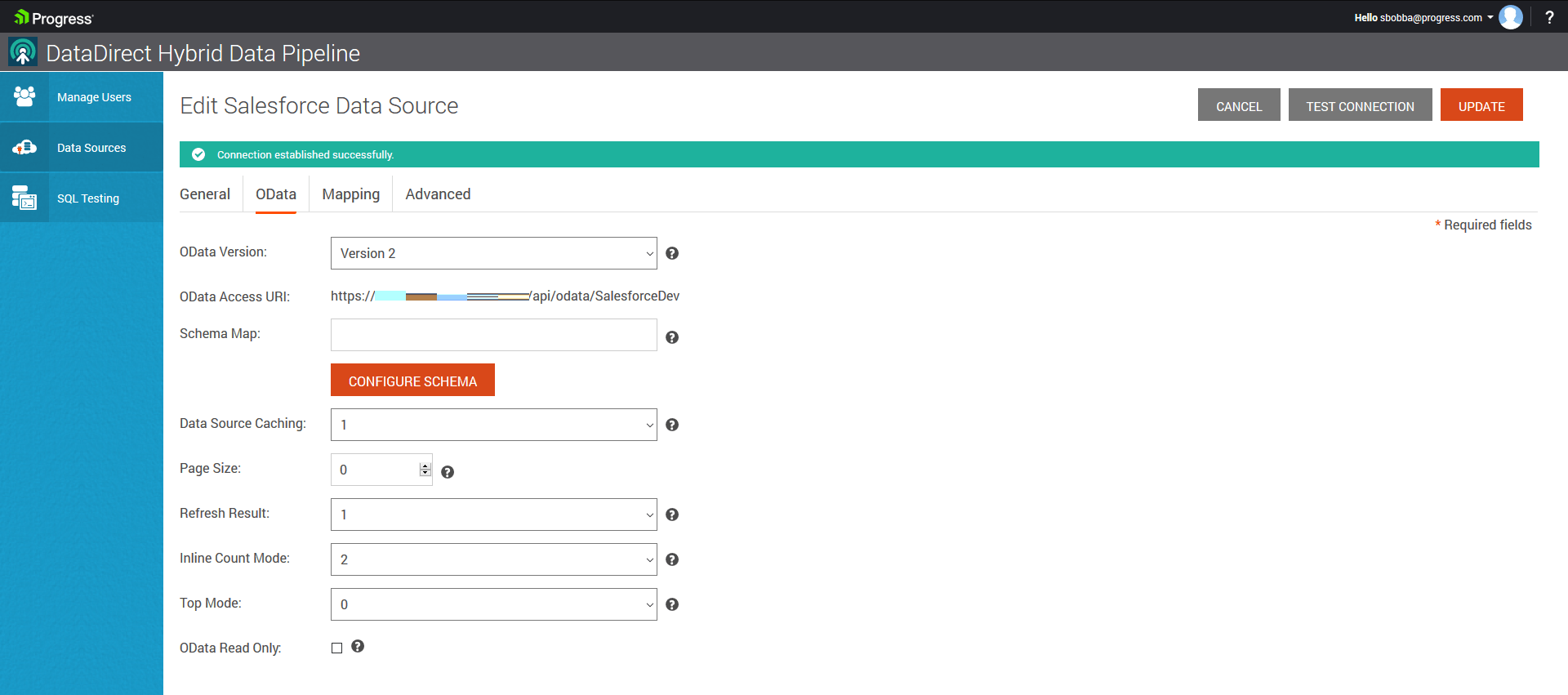Expand the user account menu caret
The width and height of the screenshot is (1568, 695).
coord(1490,17)
